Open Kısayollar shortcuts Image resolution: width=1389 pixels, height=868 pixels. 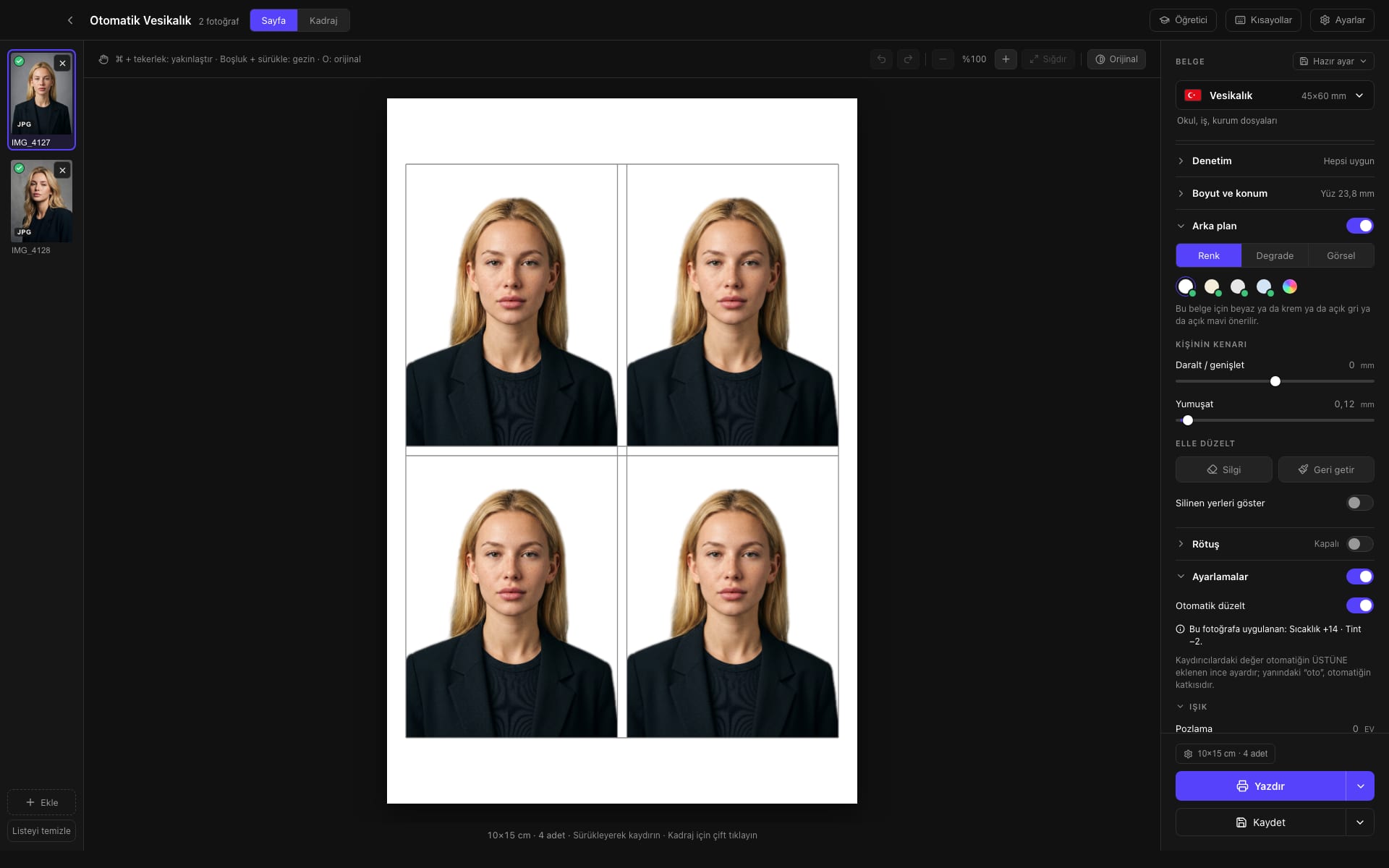(1263, 20)
